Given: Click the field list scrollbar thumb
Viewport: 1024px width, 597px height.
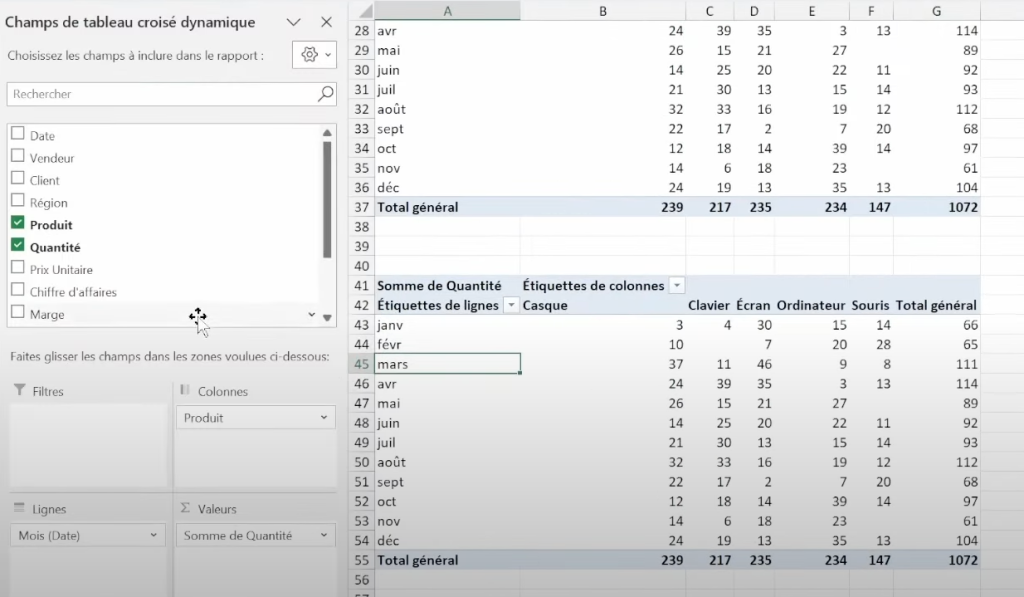Looking at the screenshot, I should (327, 199).
